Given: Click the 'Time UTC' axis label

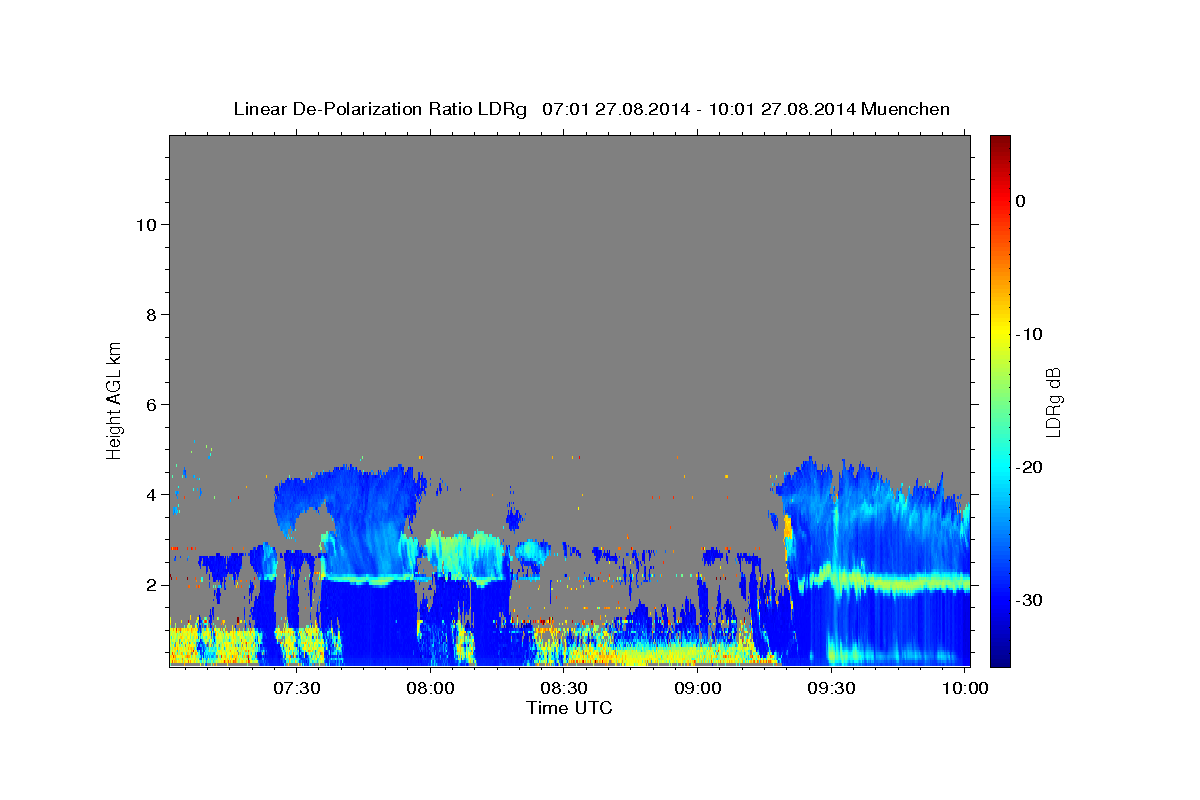Looking at the screenshot, I should [569, 708].
